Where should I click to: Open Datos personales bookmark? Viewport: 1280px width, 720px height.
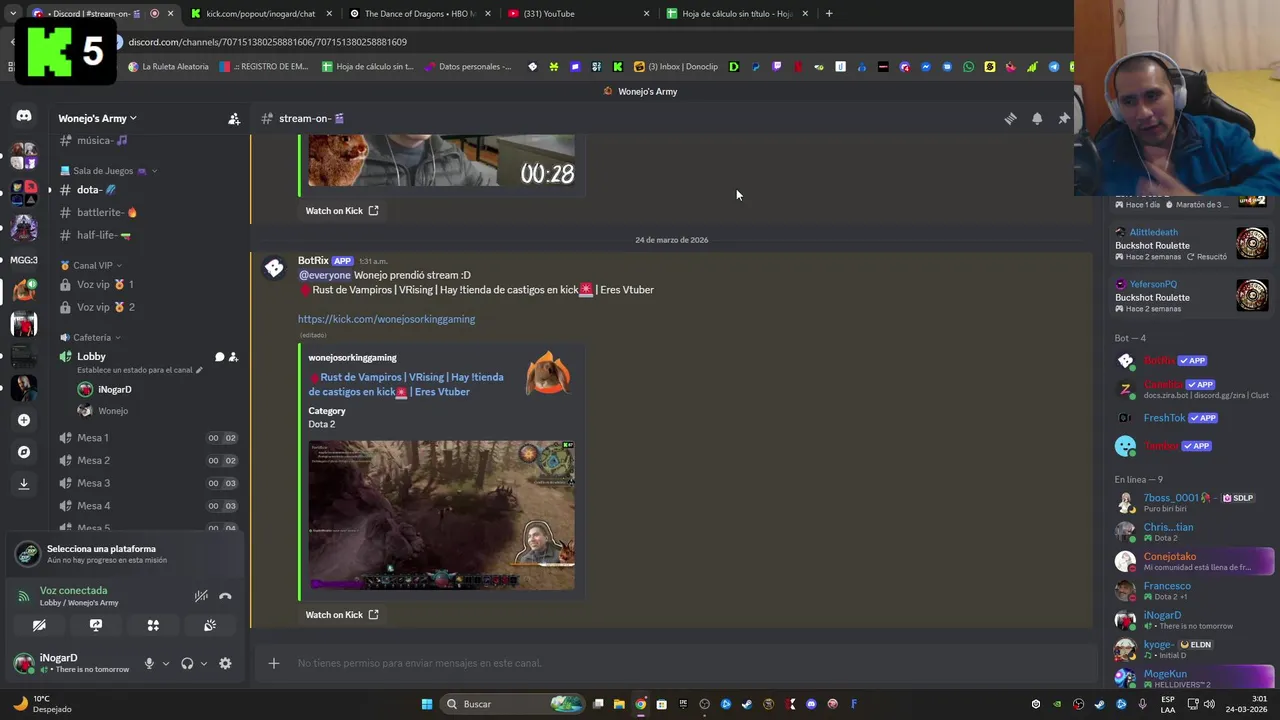coord(468,67)
